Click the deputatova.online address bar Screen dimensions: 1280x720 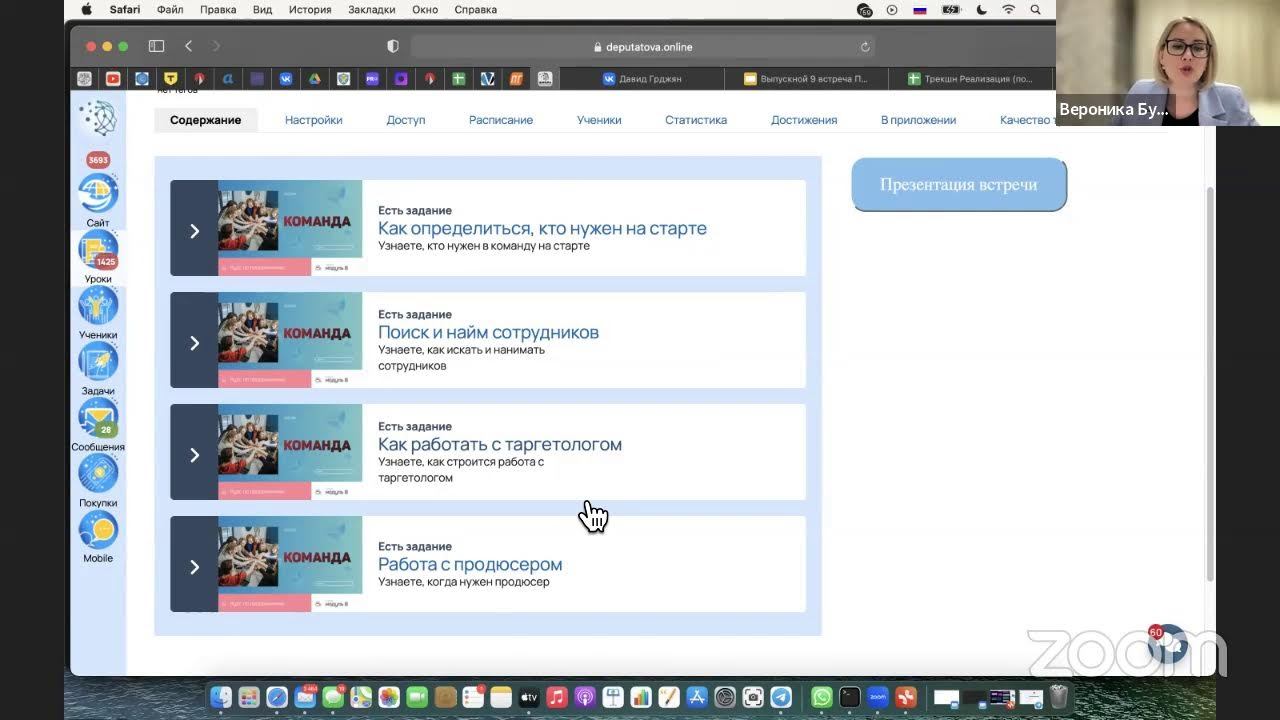point(642,46)
